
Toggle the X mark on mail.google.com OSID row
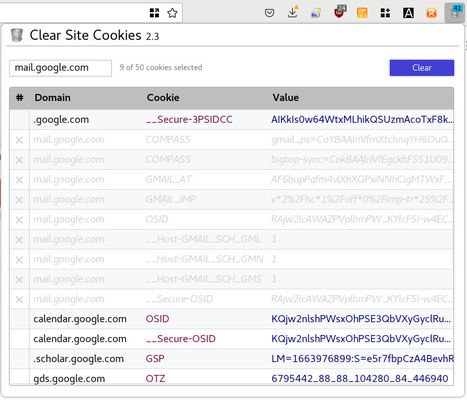pyautogui.click(x=19, y=220)
